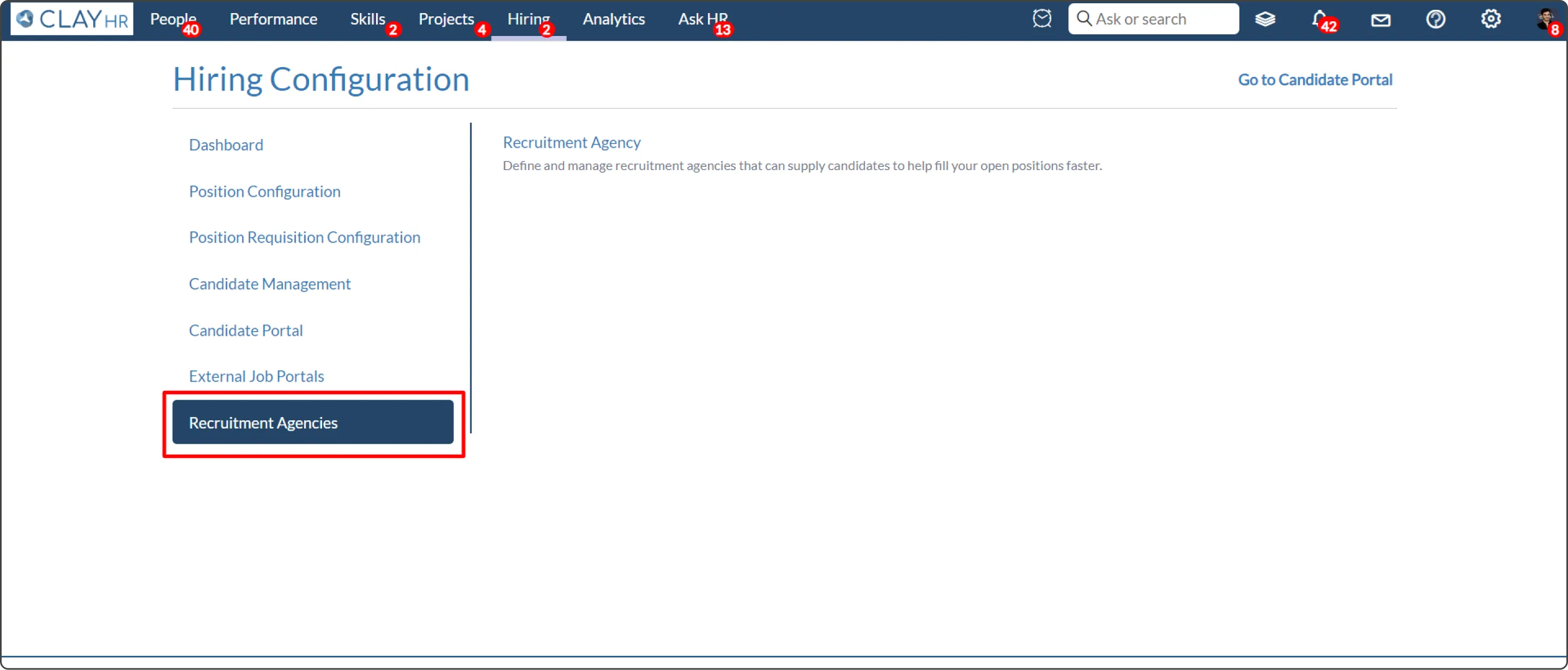Click Go to Candidate Portal link
Image resolution: width=1568 pixels, height=670 pixels.
click(1314, 80)
